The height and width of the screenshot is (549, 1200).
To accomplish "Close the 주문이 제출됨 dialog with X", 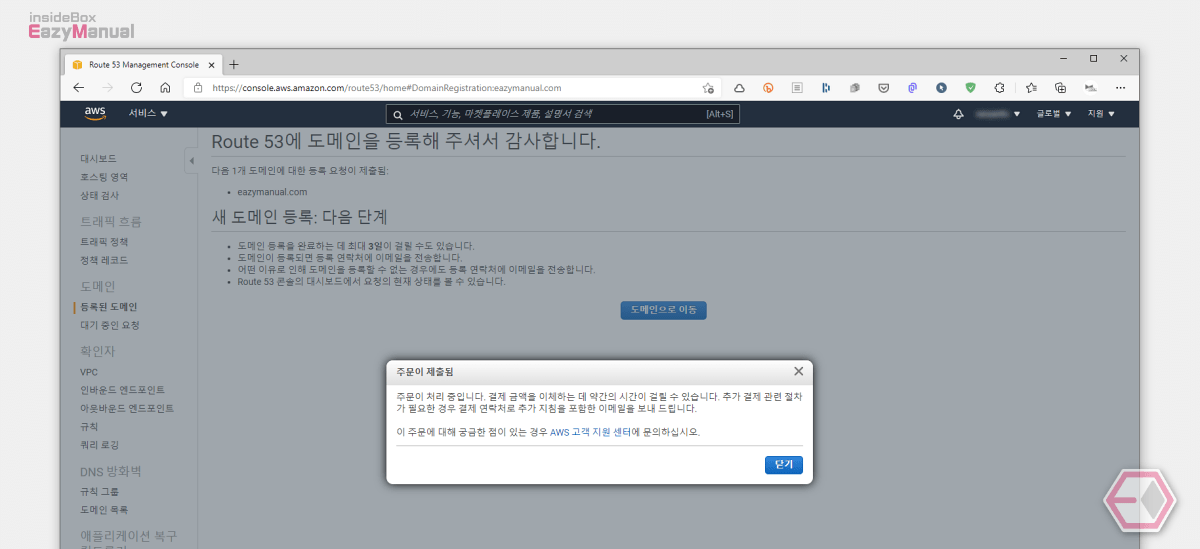I will click(x=798, y=371).
